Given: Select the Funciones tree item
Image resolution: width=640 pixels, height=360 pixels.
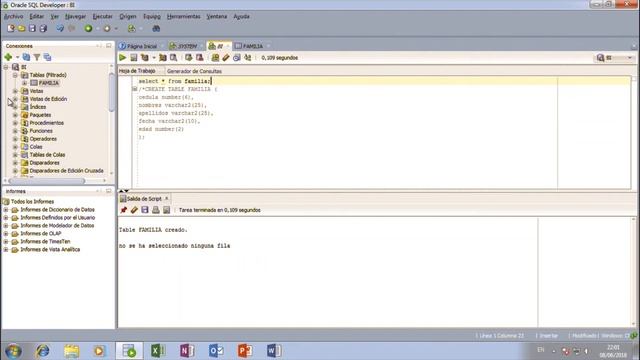Looking at the screenshot, I should (41, 131).
